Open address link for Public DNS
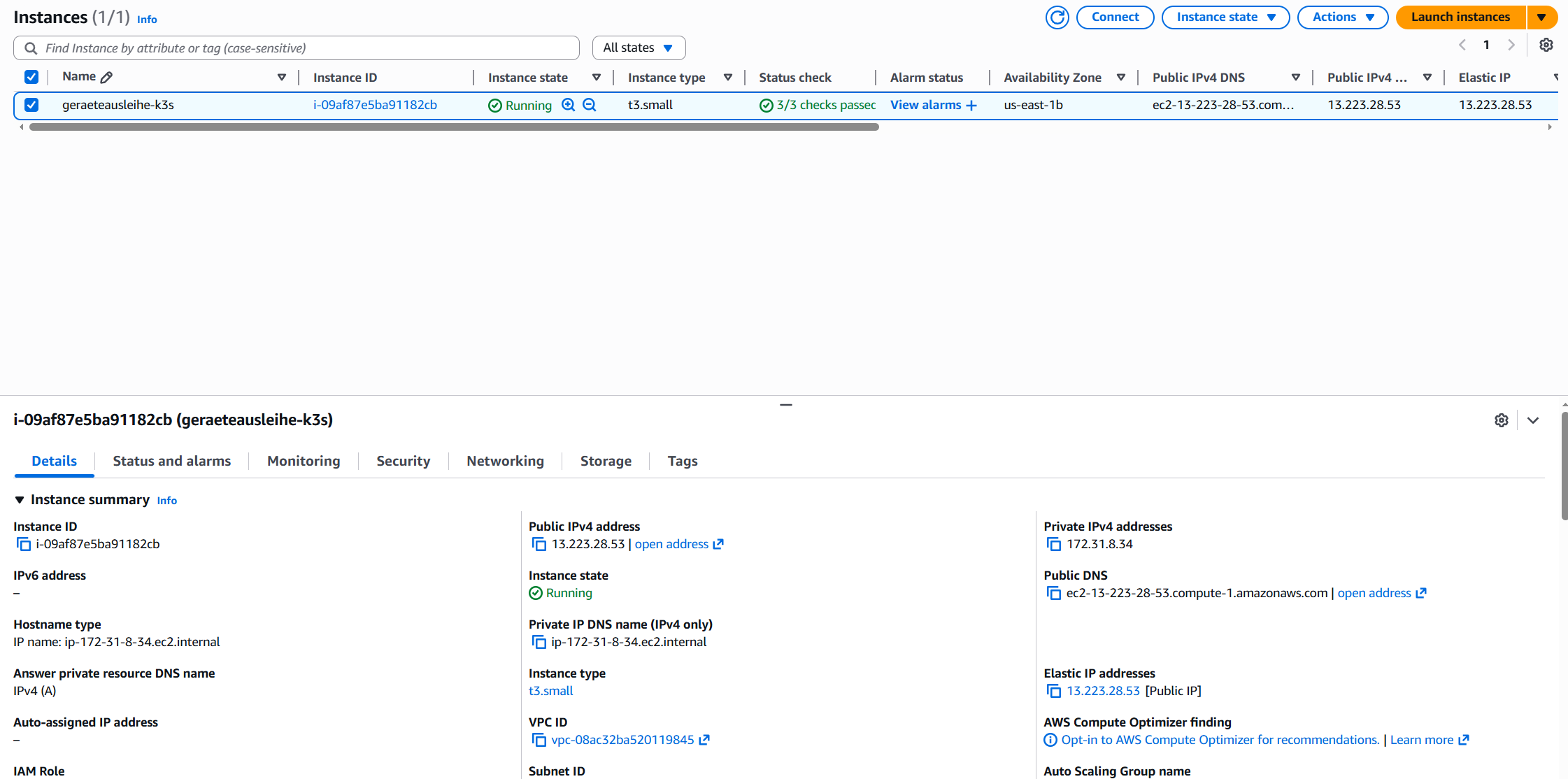The width and height of the screenshot is (1568, 779). click(x=1374, y=593)
